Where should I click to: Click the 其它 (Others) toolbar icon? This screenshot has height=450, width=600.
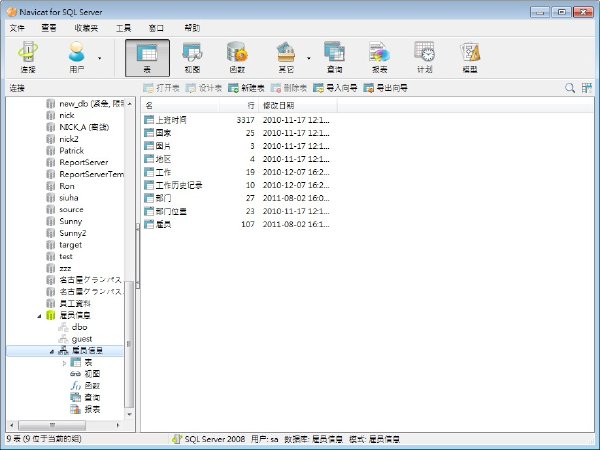point(286,57)
